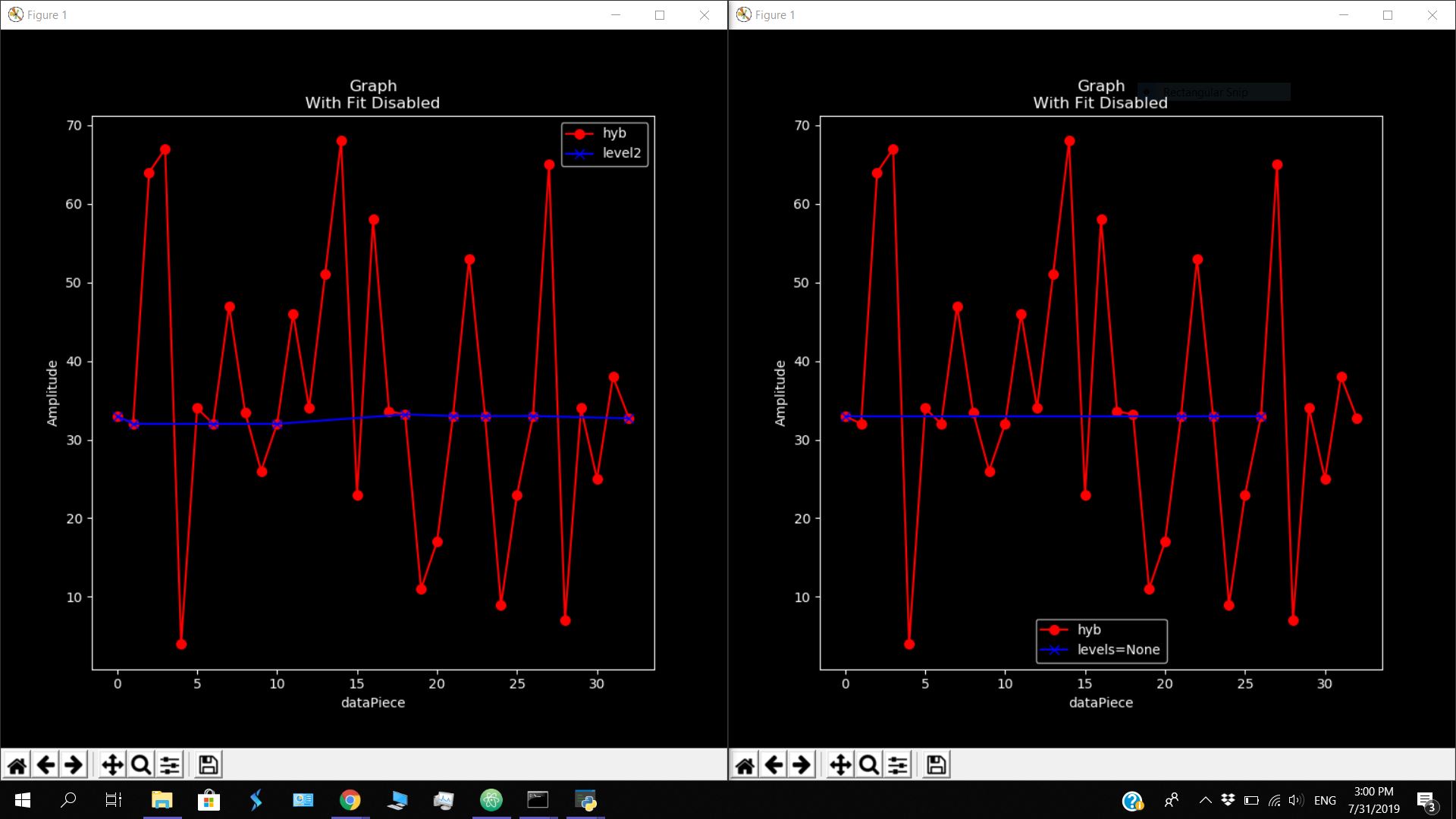Open Configure subplots in right figure
1456x819 pixels.
click(x=898, y=764)
